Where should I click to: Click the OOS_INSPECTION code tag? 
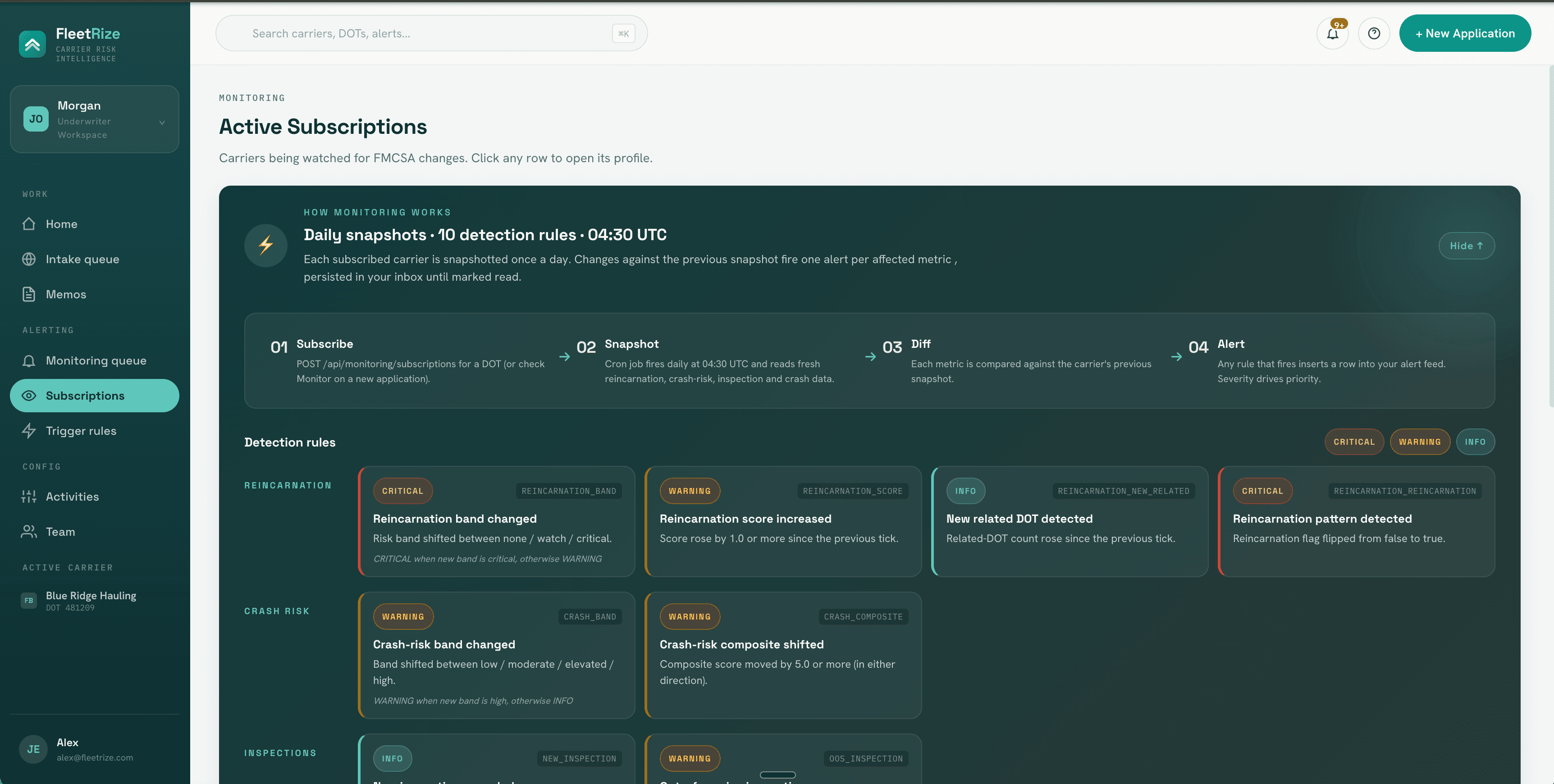point(866,759)
